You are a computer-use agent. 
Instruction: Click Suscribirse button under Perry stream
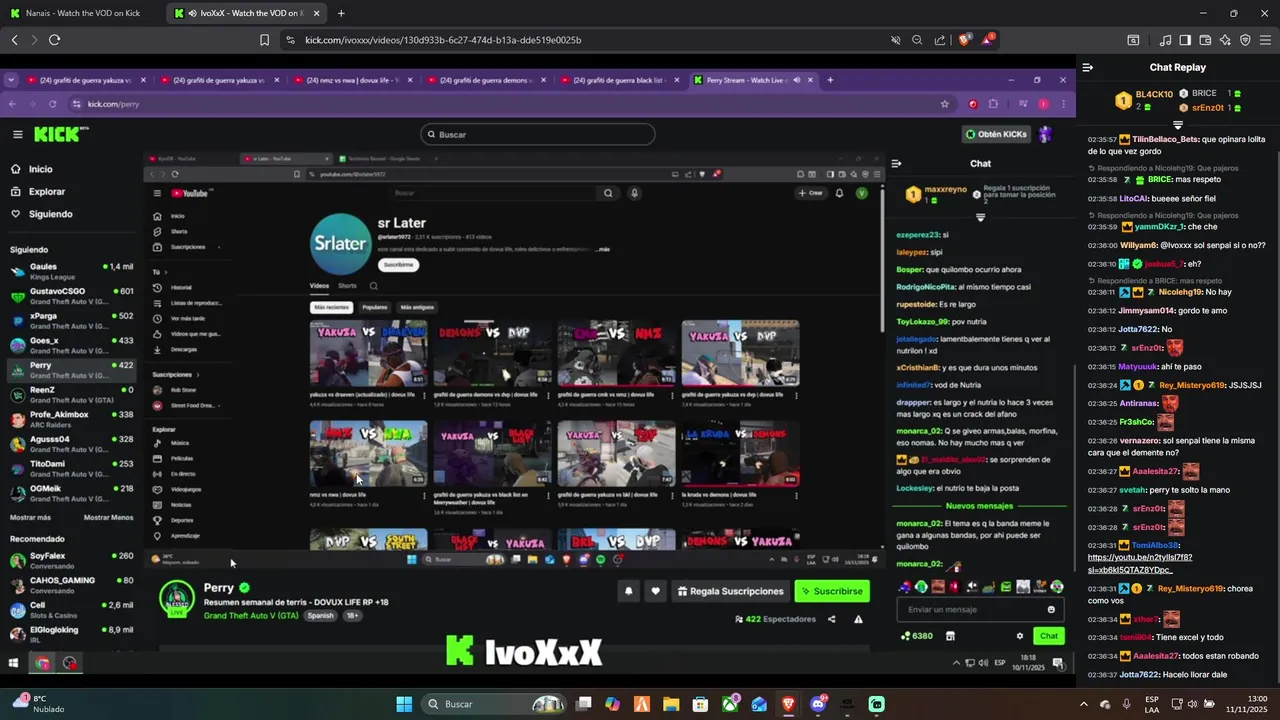pyautogui.click(x=832, y=591)
